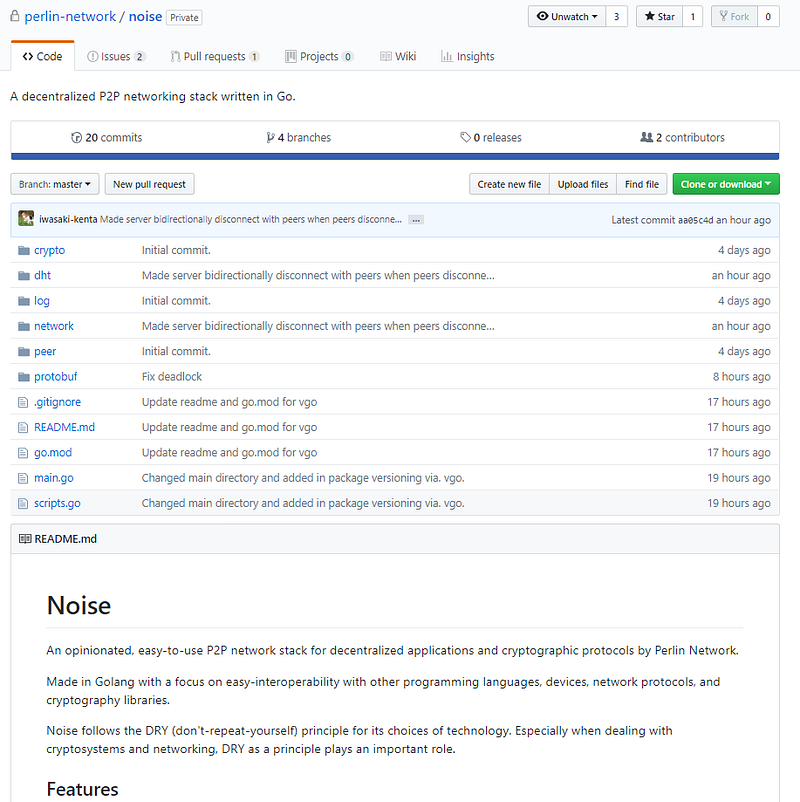Switch to the Code tab
800x802 pixels.
point(42,56)
